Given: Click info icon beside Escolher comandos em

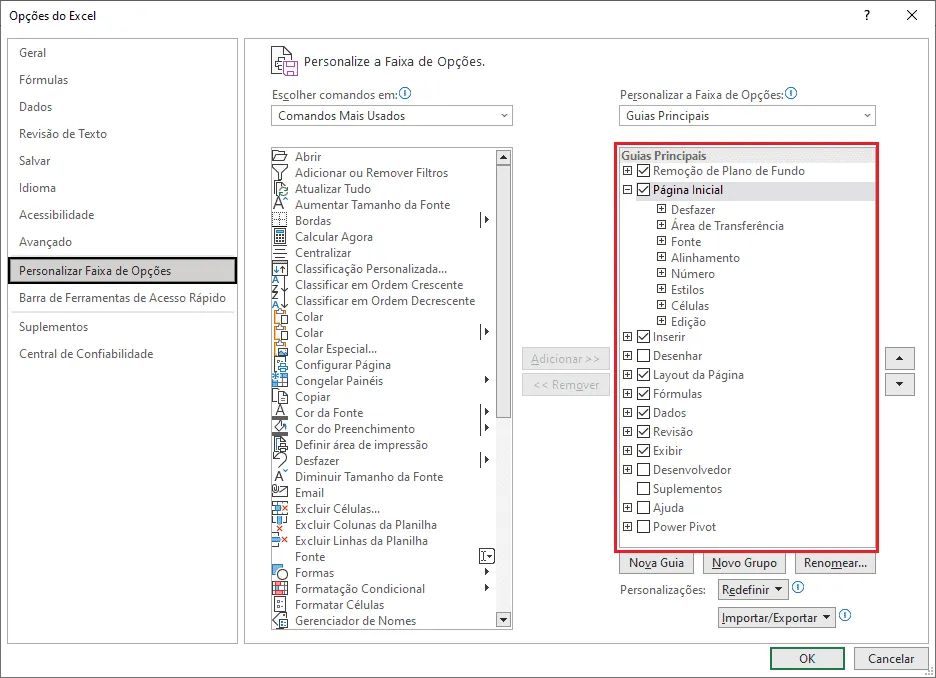Looking at the screenshot, I should tap(405, 94).
